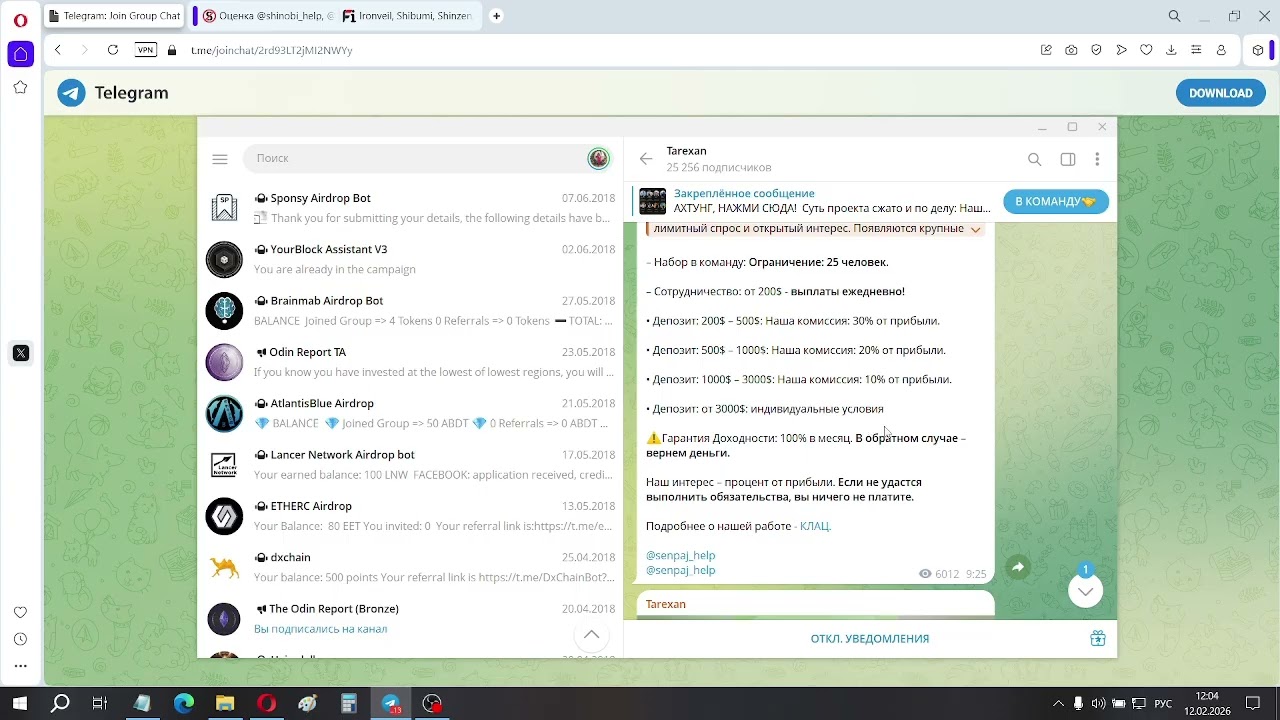Open Brainmab Airdrop Bot chat
This screenshot has height=720, width=1280.
pyautogui.click(x=410, y=311)
